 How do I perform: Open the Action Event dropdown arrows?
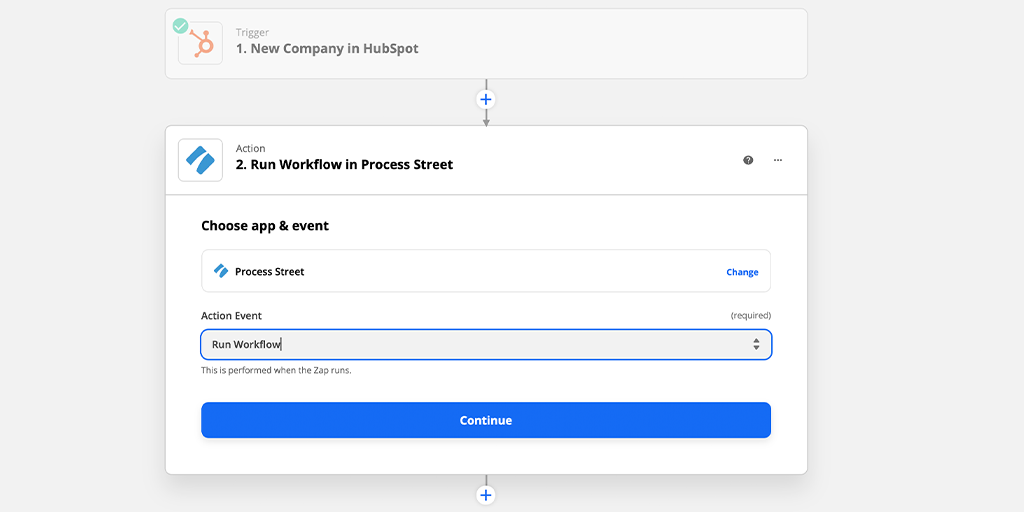click(x=756, y=344)
